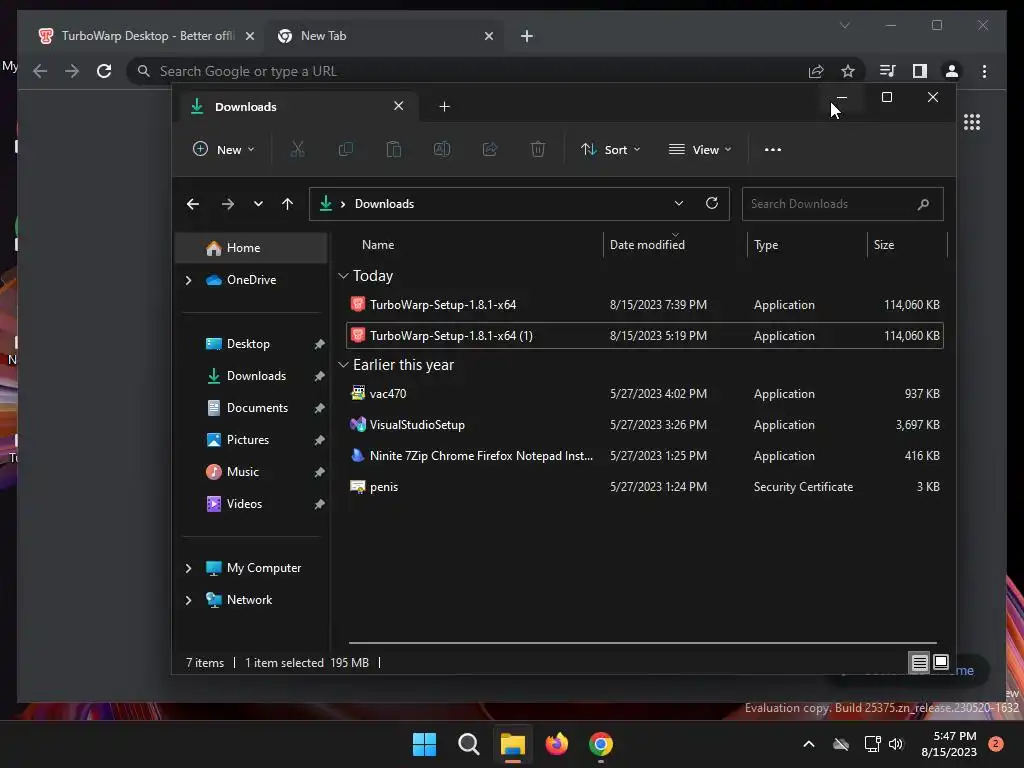Image resolution: width=1024 pixels, height=768 pixels.
Task: Click the Delete trash icon in Explorer toolbar
Action: tap(537, 150)
